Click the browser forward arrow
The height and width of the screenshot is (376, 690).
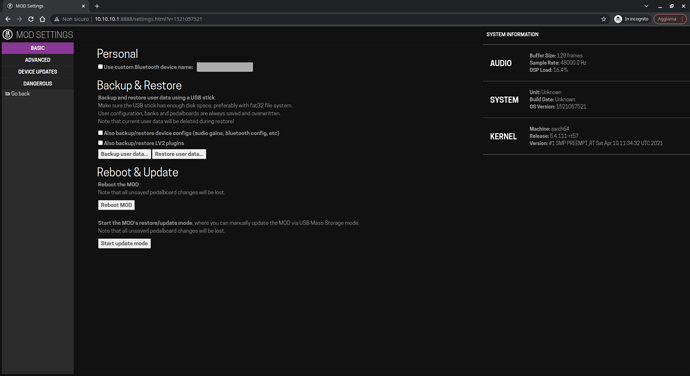click(x=19, y=19)
